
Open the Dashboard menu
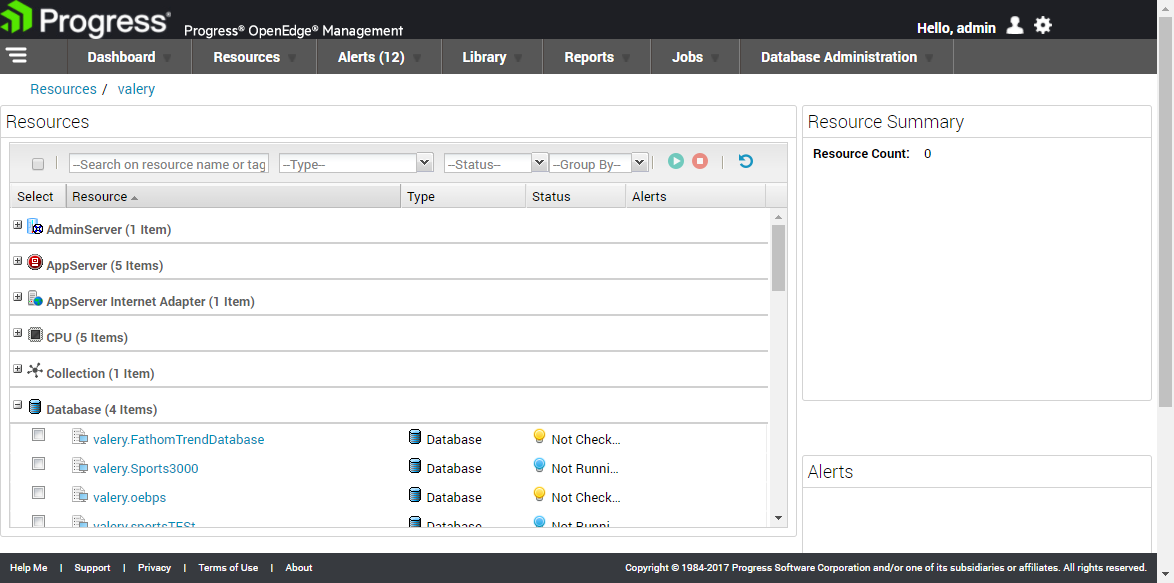130,57
